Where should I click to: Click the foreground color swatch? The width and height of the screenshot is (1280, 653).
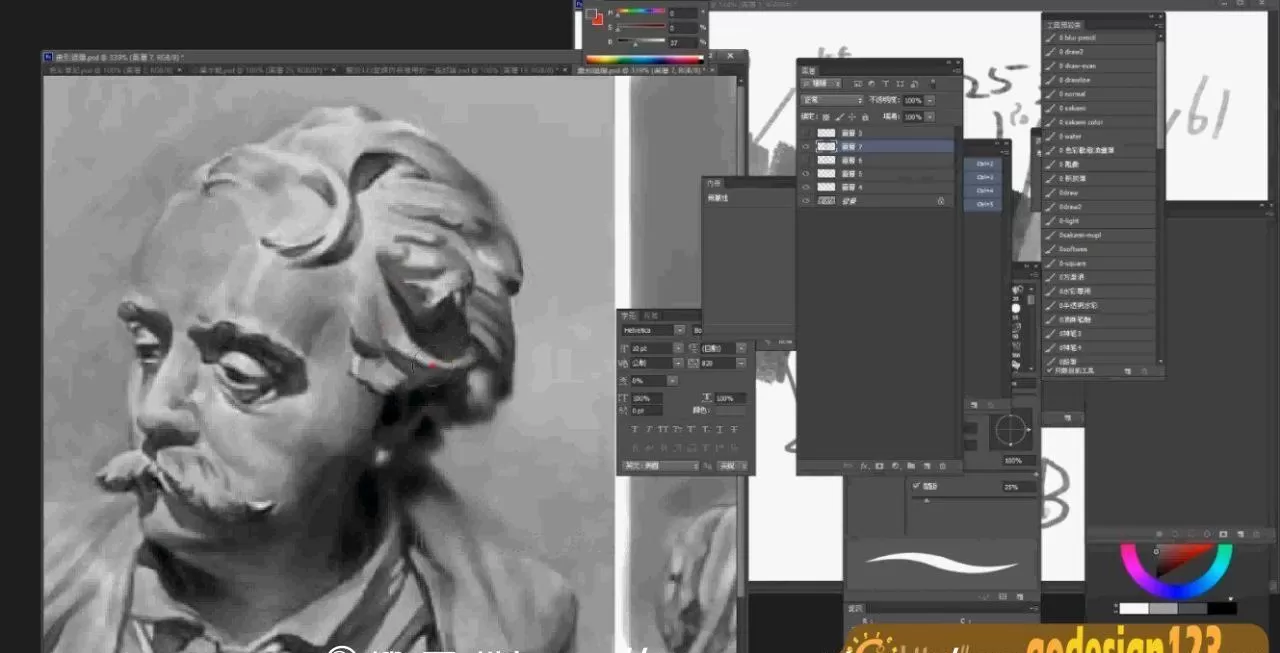pos(592,15)
